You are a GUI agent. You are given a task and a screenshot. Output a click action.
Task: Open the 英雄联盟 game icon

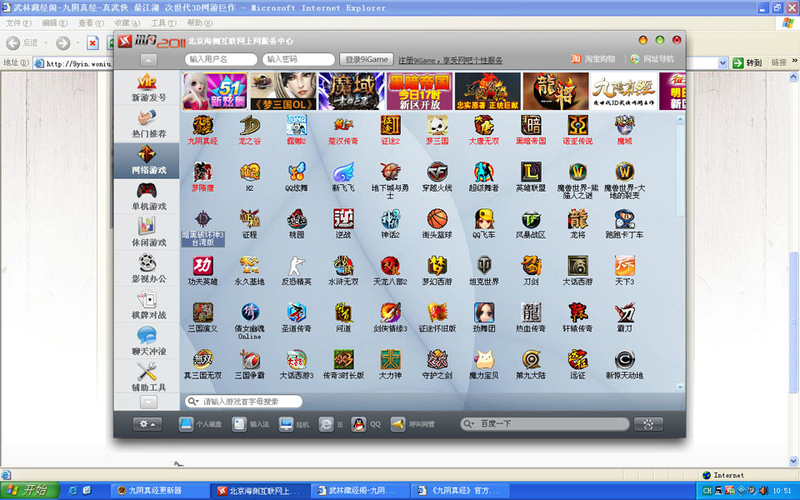(531, 172)
